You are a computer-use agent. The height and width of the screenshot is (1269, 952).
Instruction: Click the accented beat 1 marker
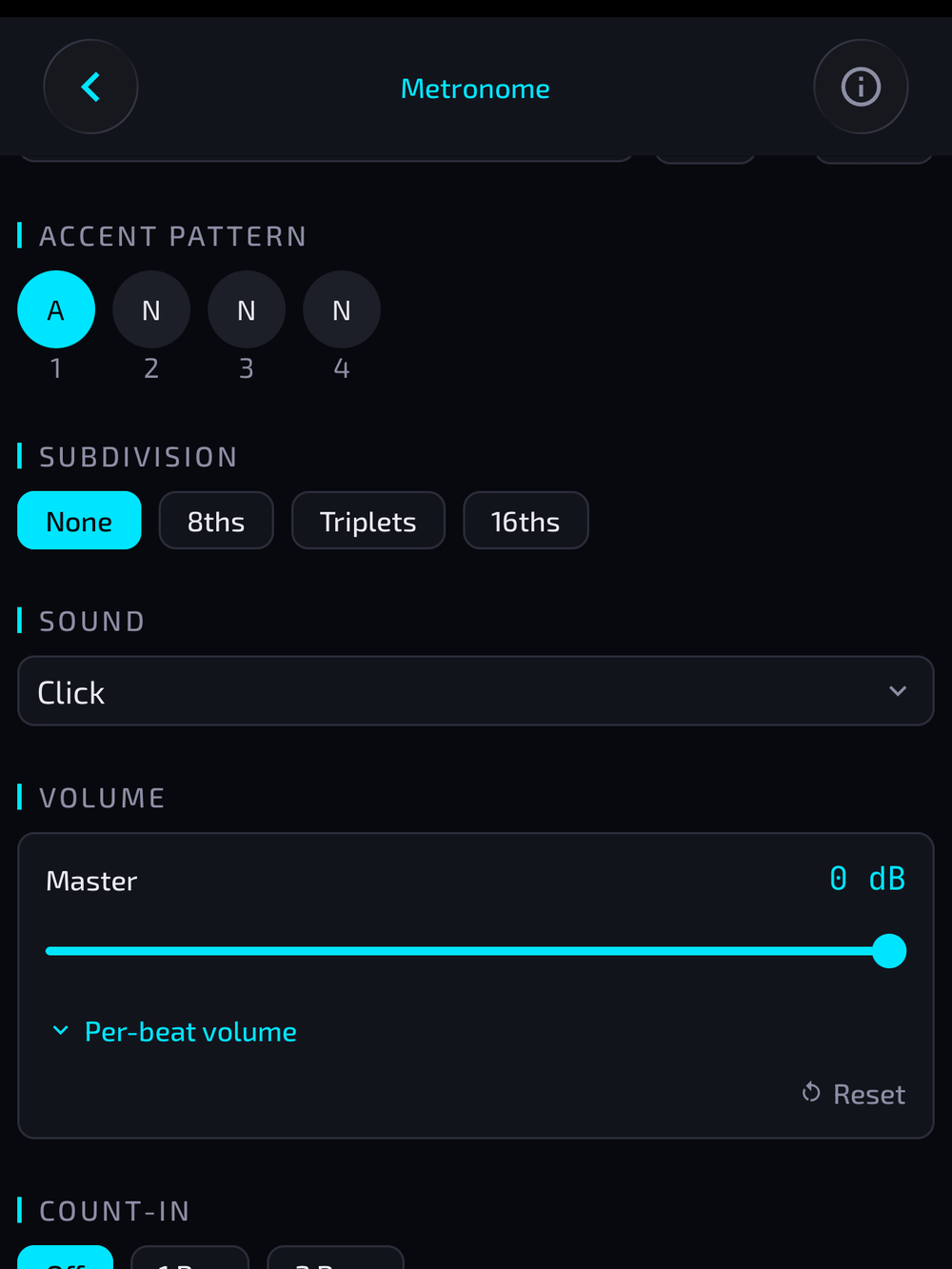click(x=55, y=309)
